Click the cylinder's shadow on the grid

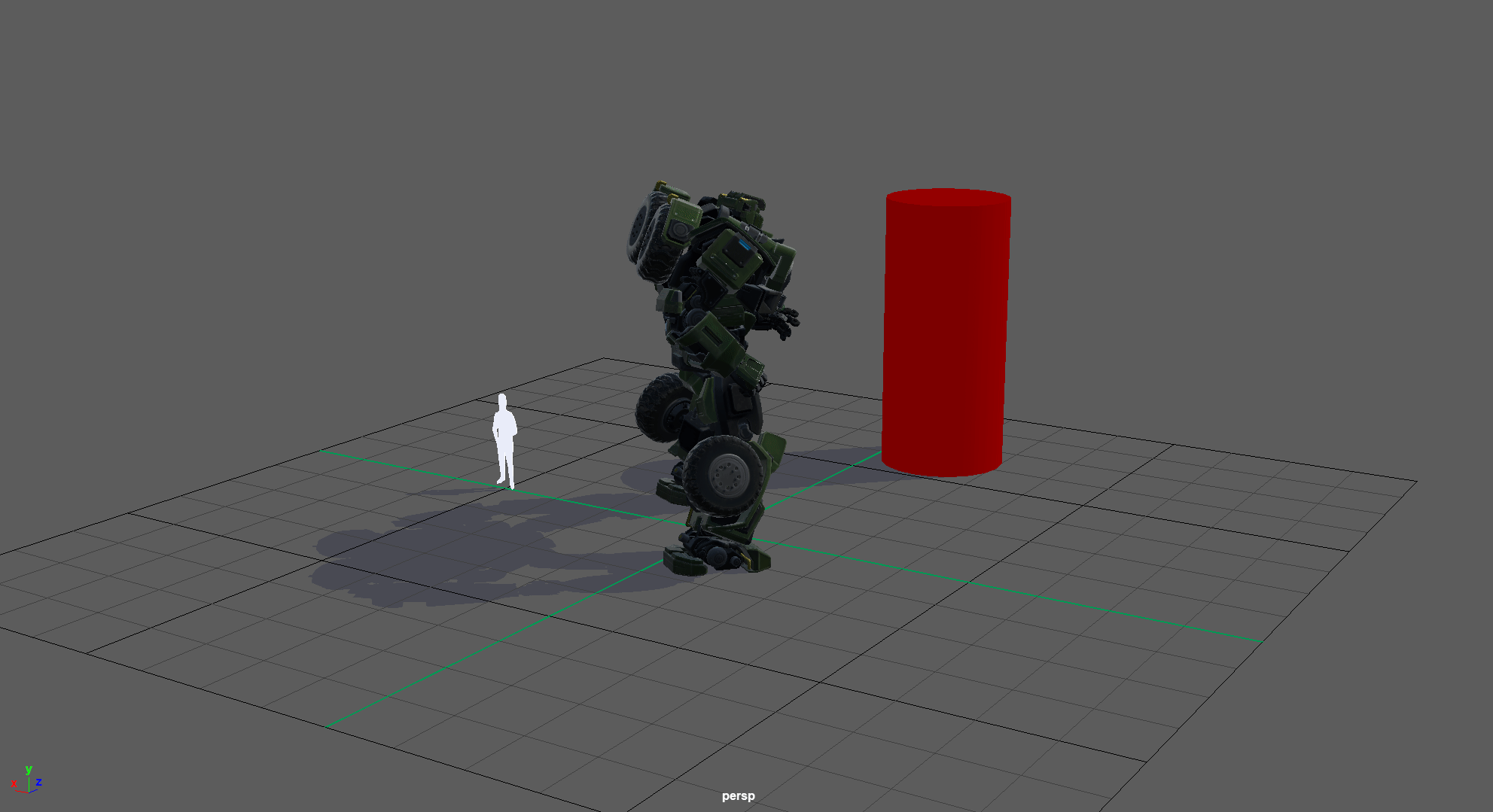point(836,456)
